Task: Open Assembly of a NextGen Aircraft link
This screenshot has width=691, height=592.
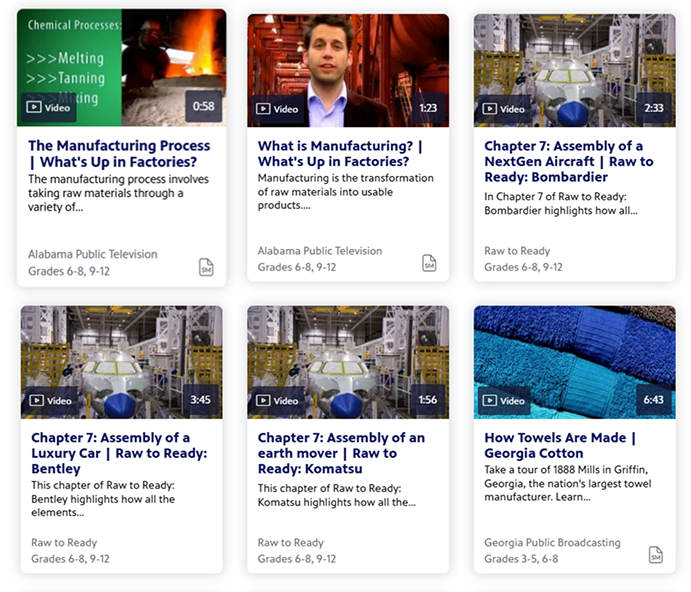Action: point(568,161)
